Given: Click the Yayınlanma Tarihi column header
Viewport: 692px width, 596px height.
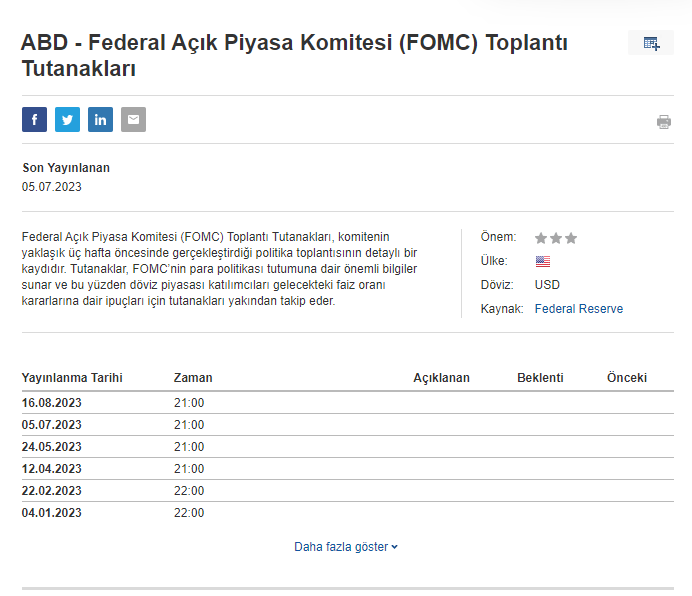Looking at the screenshot, I should (72, 378).
